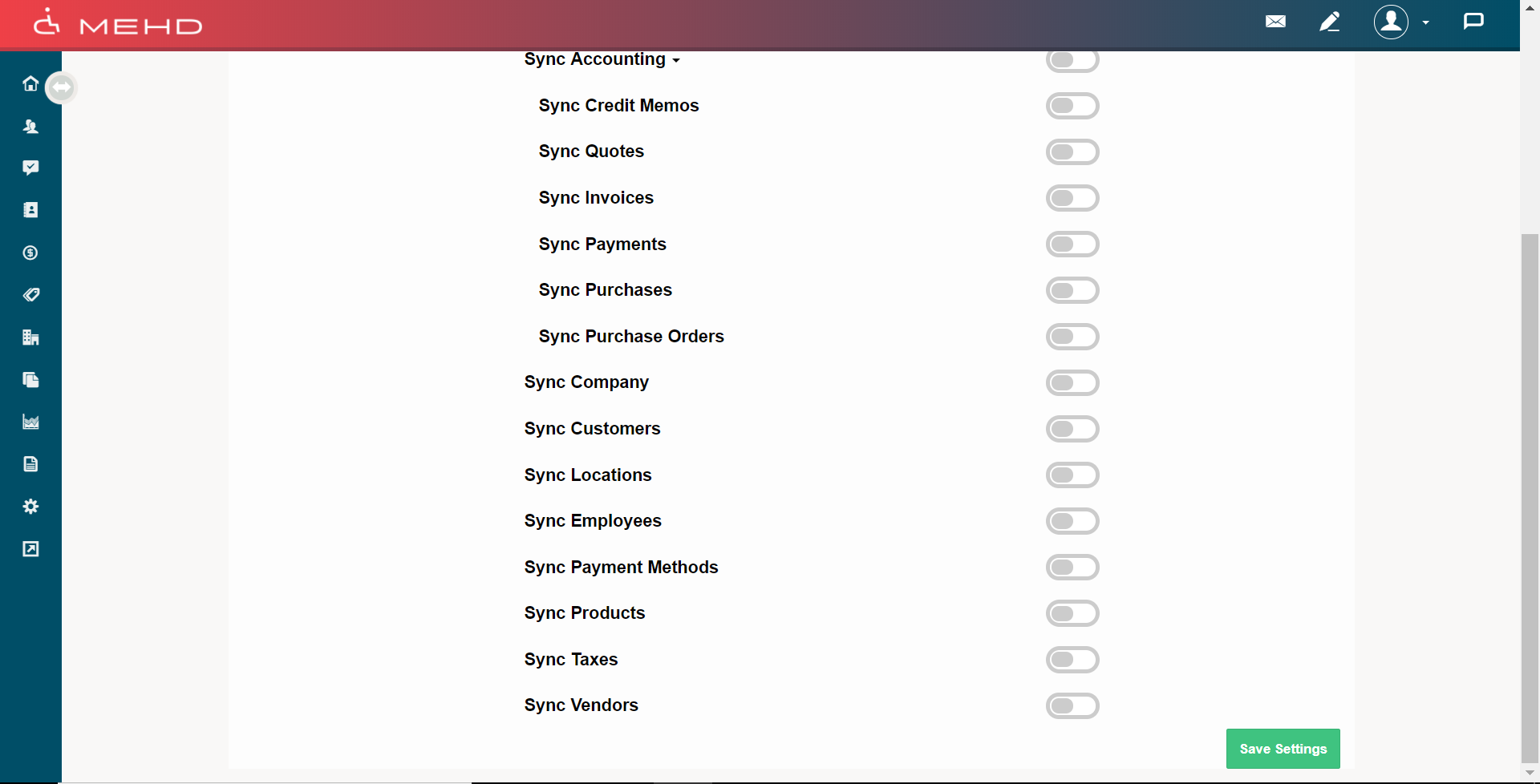Enable the Sync Invoices toggle

tap(1072, 198)
